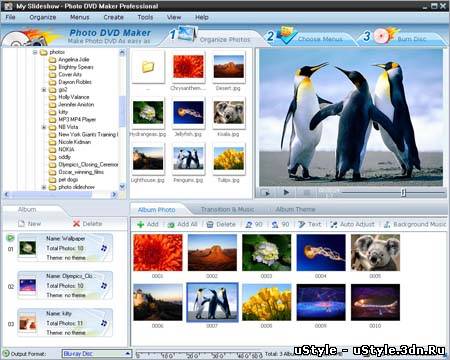Open the Background Music option
The width and height of the screenshot is (450, 360).
415,224
